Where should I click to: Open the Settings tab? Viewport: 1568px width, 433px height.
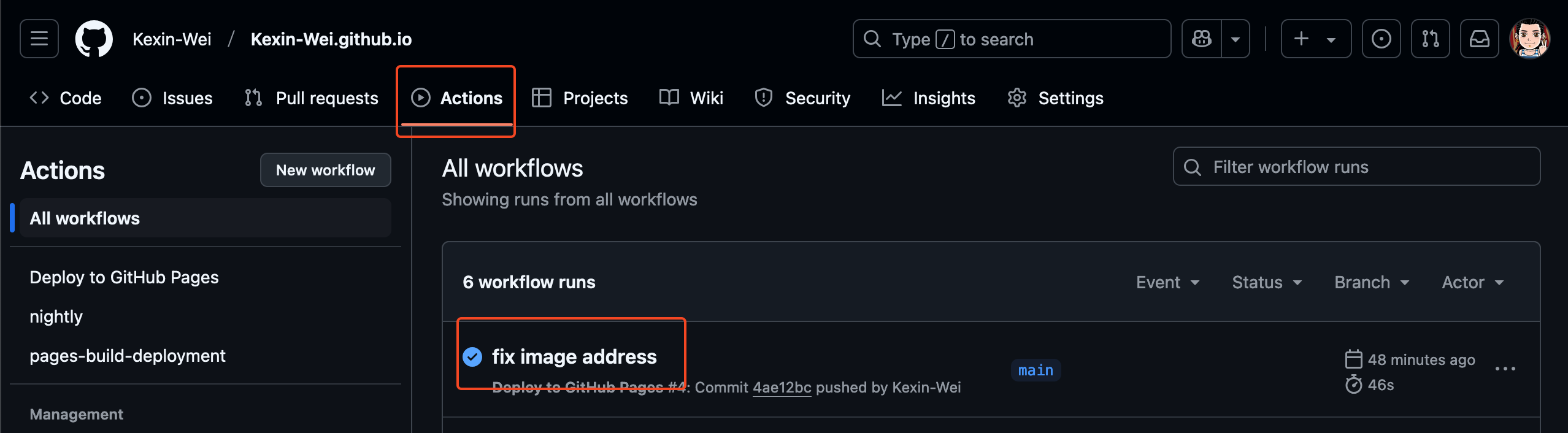pyautogui.click(x=1055, y=98)
